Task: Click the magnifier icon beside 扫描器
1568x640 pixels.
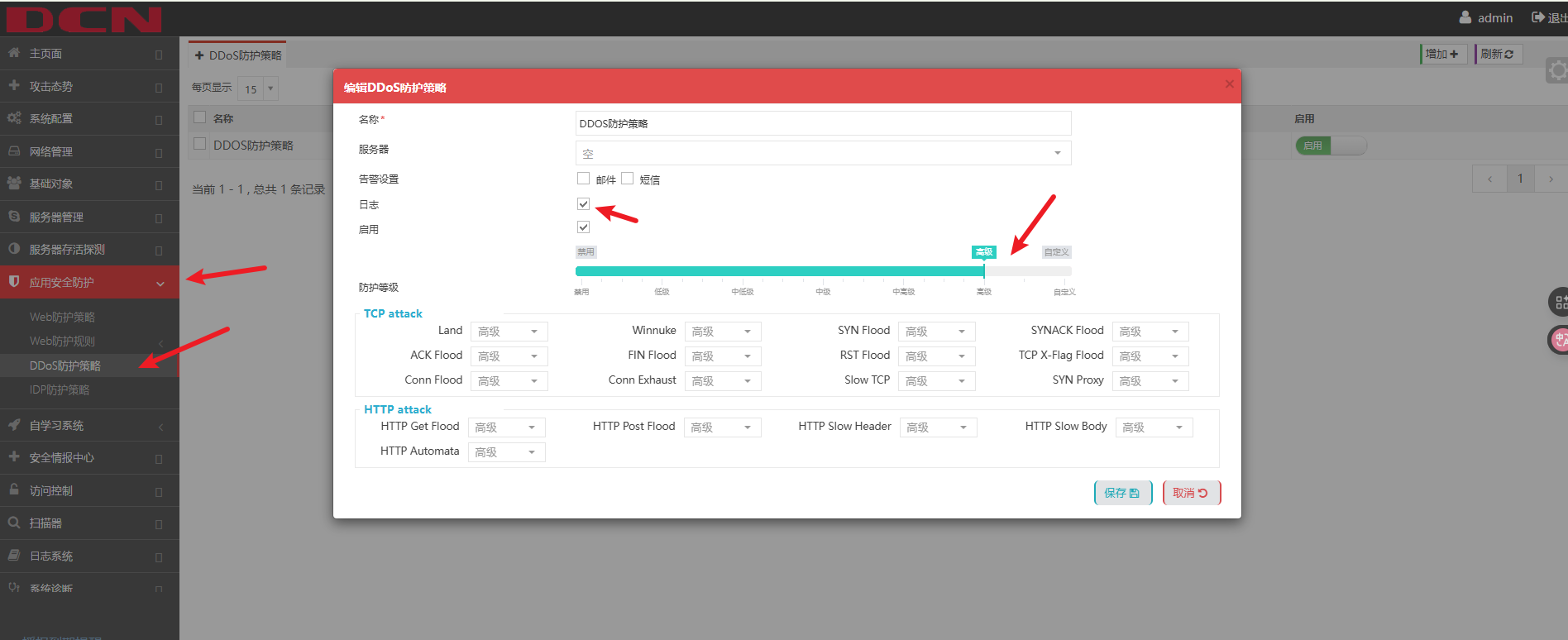Action: (14, 523)
